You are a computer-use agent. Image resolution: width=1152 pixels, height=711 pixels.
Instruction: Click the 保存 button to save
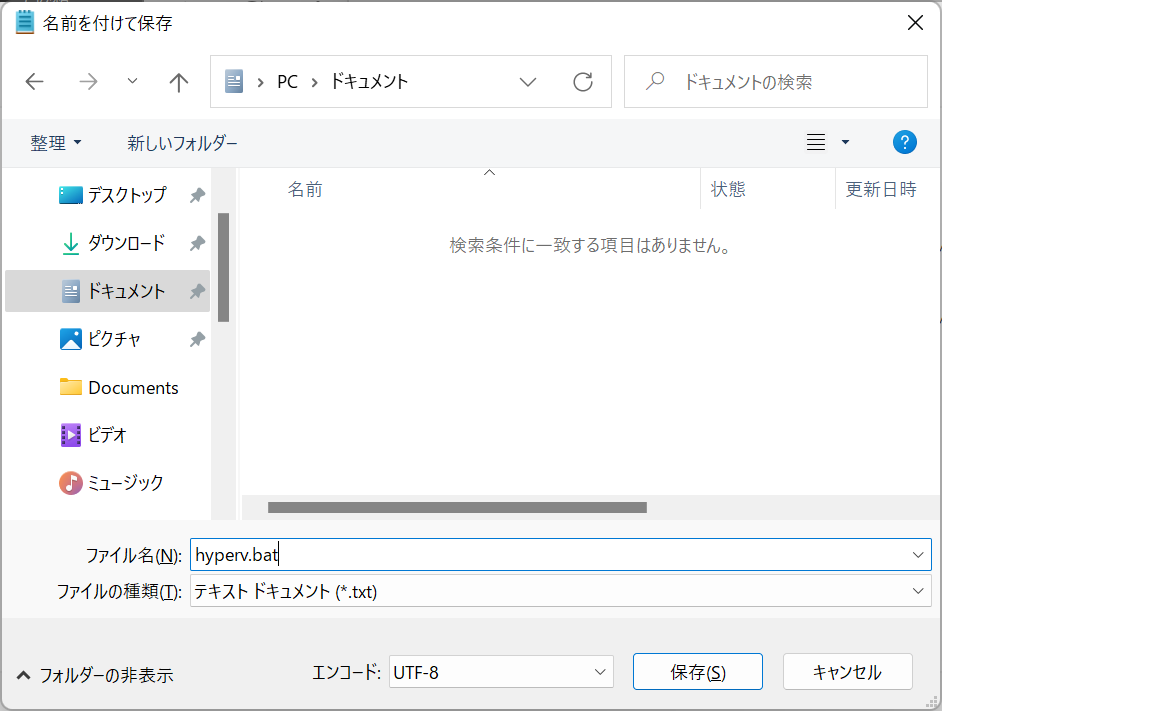tap(697, 671)
